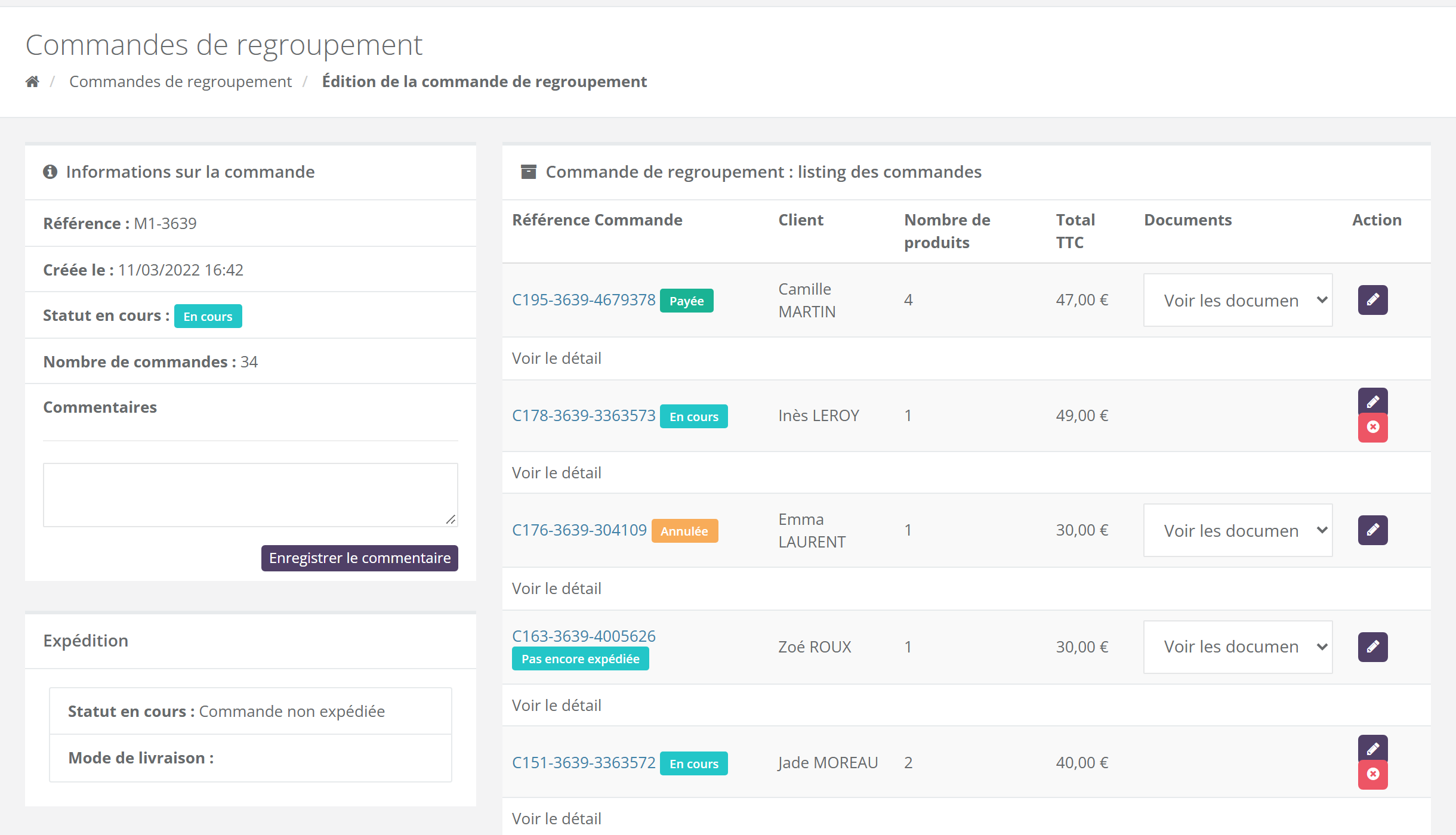Open documents dropdown for Camille MARTIN order
The height and width of the screenshot is (835, 1456).
(1238, 300)
